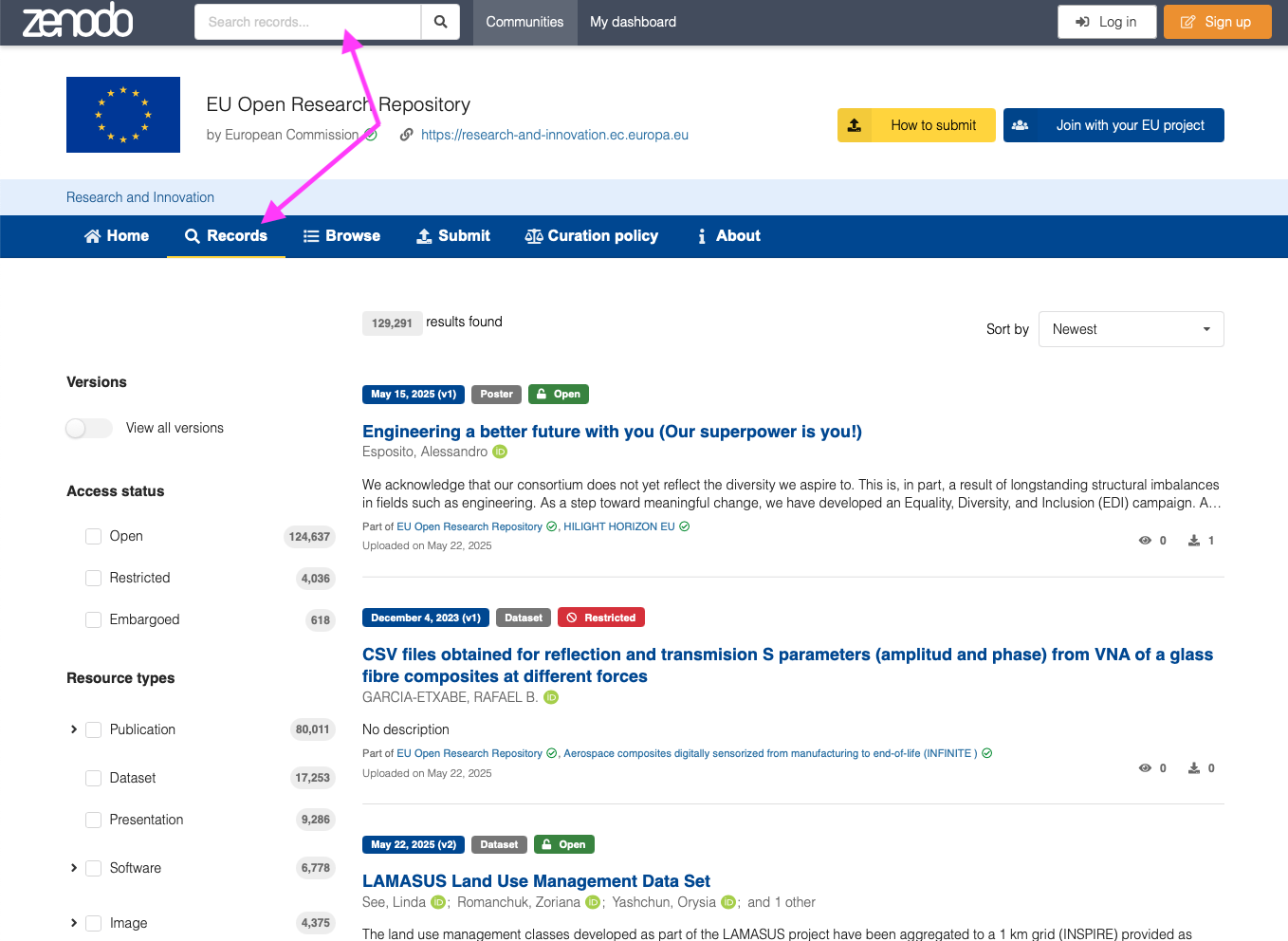Expand the Software resource type
Image resolution: width=1288 pixels, height=941 pixels.
tap(74, 868)
